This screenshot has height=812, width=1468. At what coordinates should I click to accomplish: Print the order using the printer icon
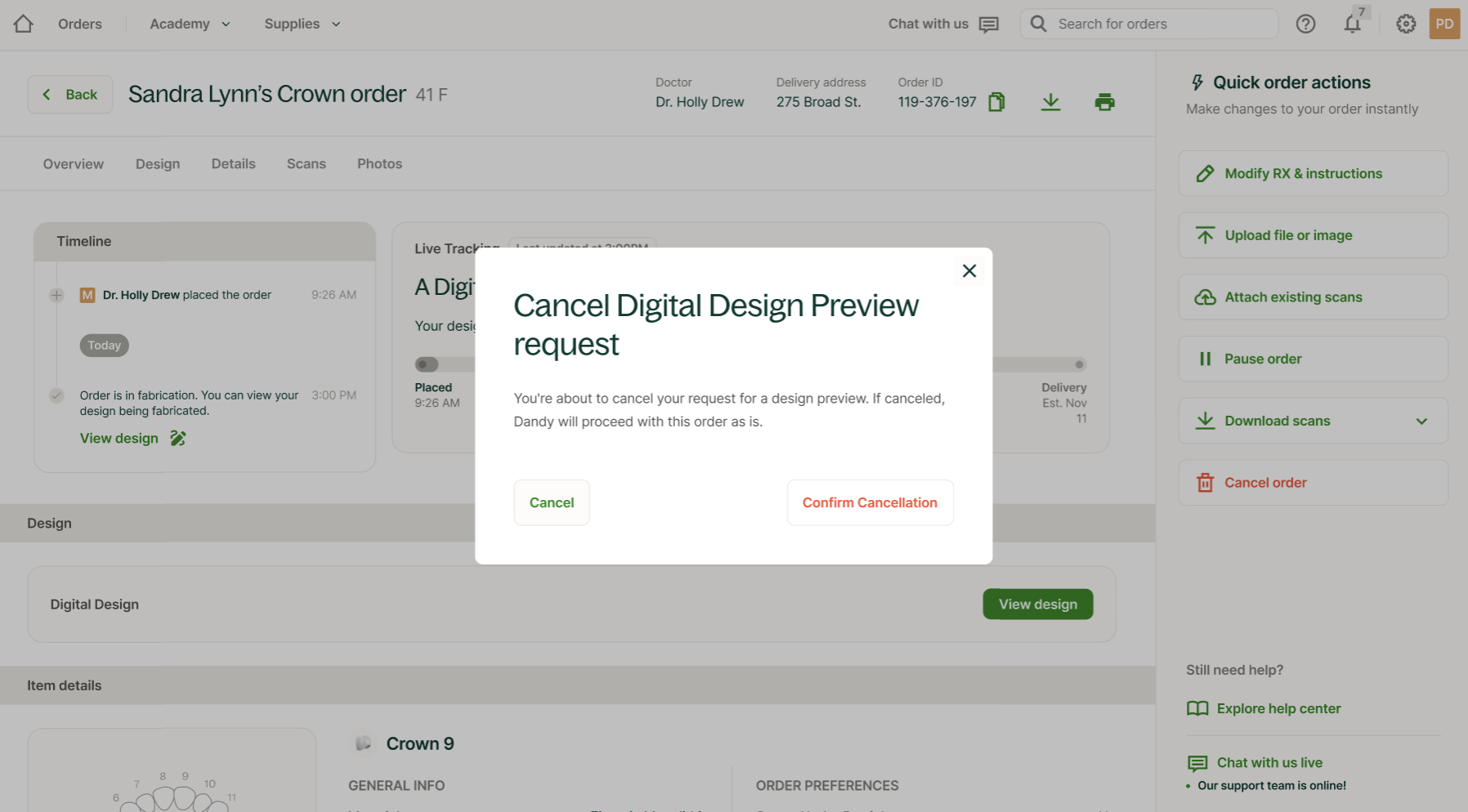tap(1104, 102)
